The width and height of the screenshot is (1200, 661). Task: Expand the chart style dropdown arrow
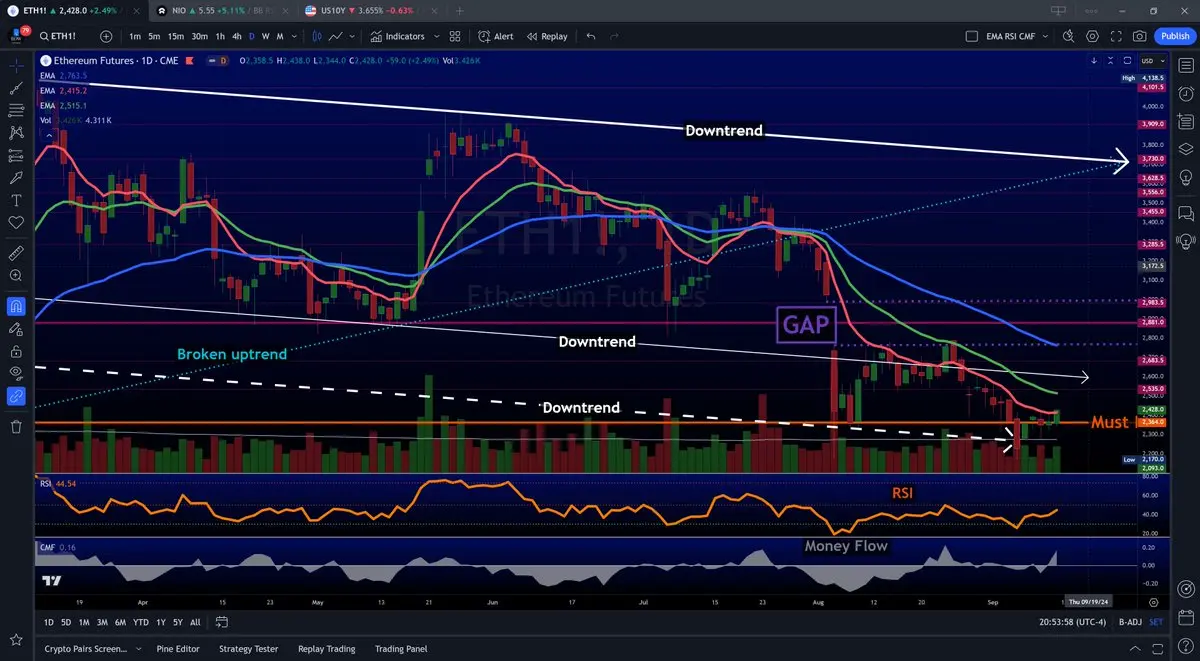(354, 36)
